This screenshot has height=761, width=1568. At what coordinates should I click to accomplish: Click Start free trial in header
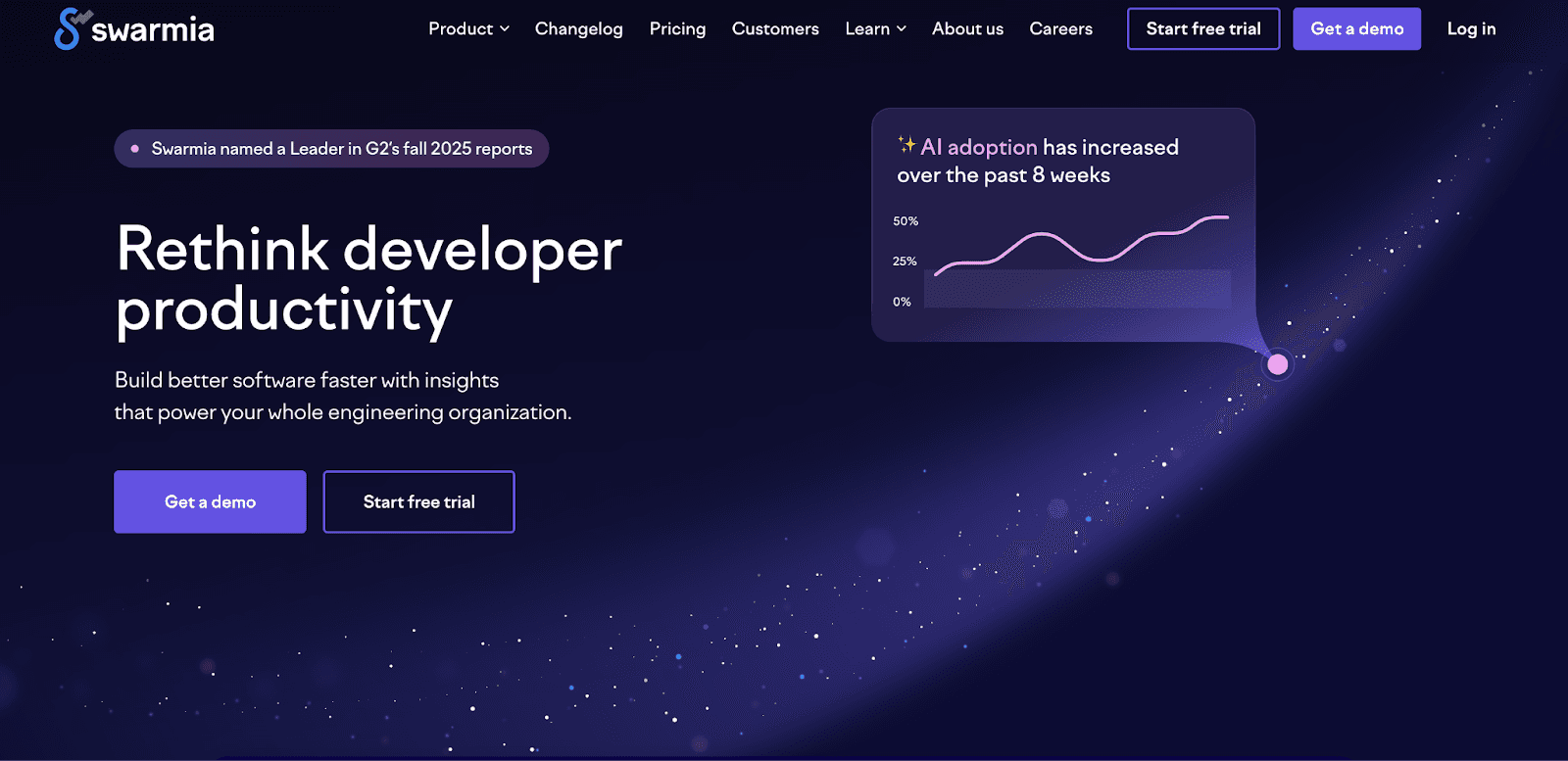[x=1203, y=28]
